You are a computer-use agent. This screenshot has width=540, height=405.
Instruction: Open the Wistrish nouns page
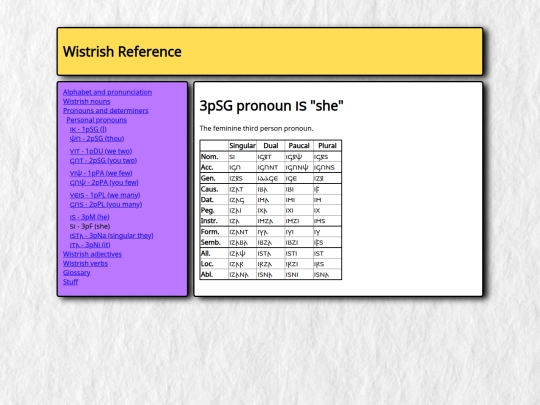[x=86, y=102]
